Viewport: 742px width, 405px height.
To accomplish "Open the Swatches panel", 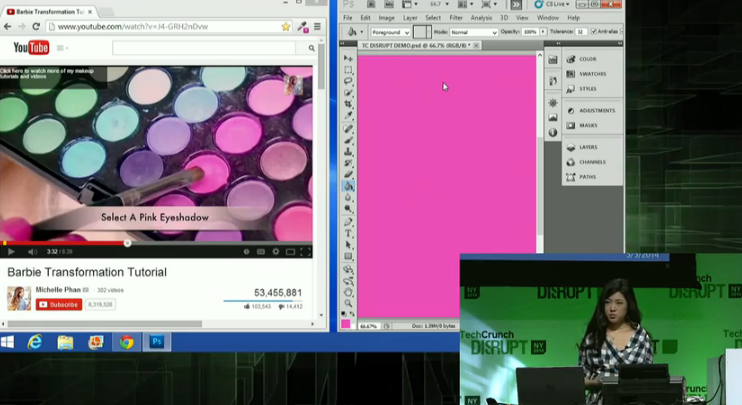I will (592, 74).
